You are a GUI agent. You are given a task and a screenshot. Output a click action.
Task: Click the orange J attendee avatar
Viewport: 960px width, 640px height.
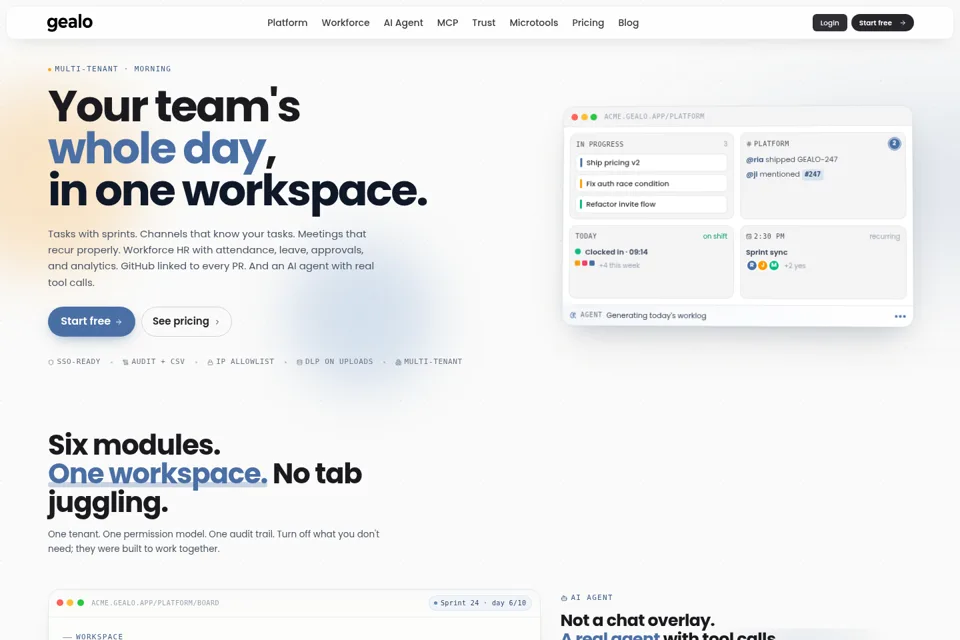[x=762, y=266]
